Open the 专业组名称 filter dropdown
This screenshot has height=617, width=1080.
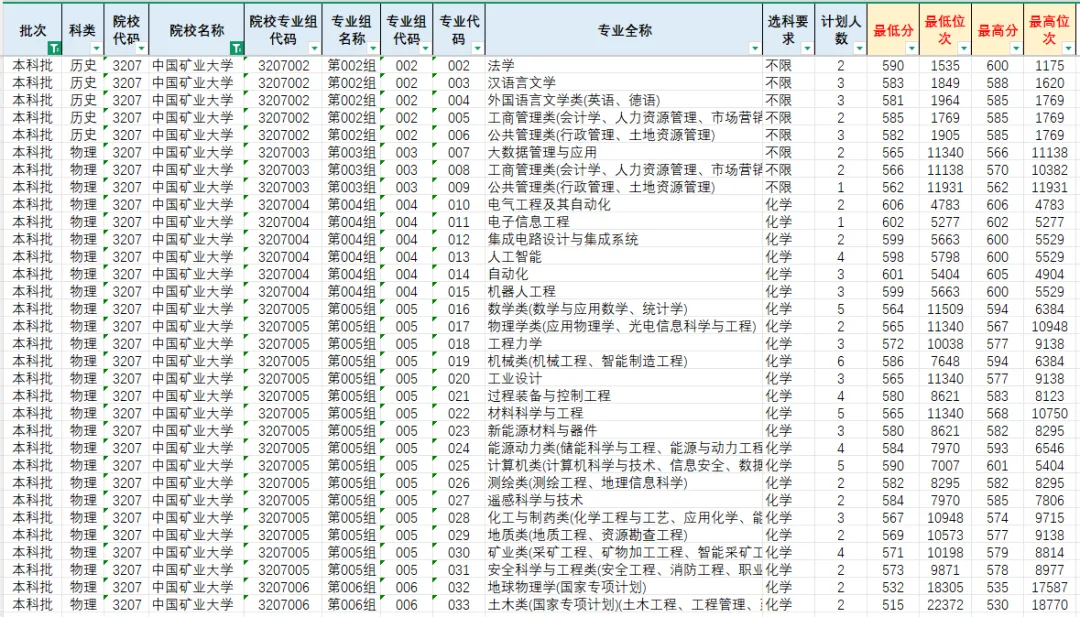click(x=373, y=48)
